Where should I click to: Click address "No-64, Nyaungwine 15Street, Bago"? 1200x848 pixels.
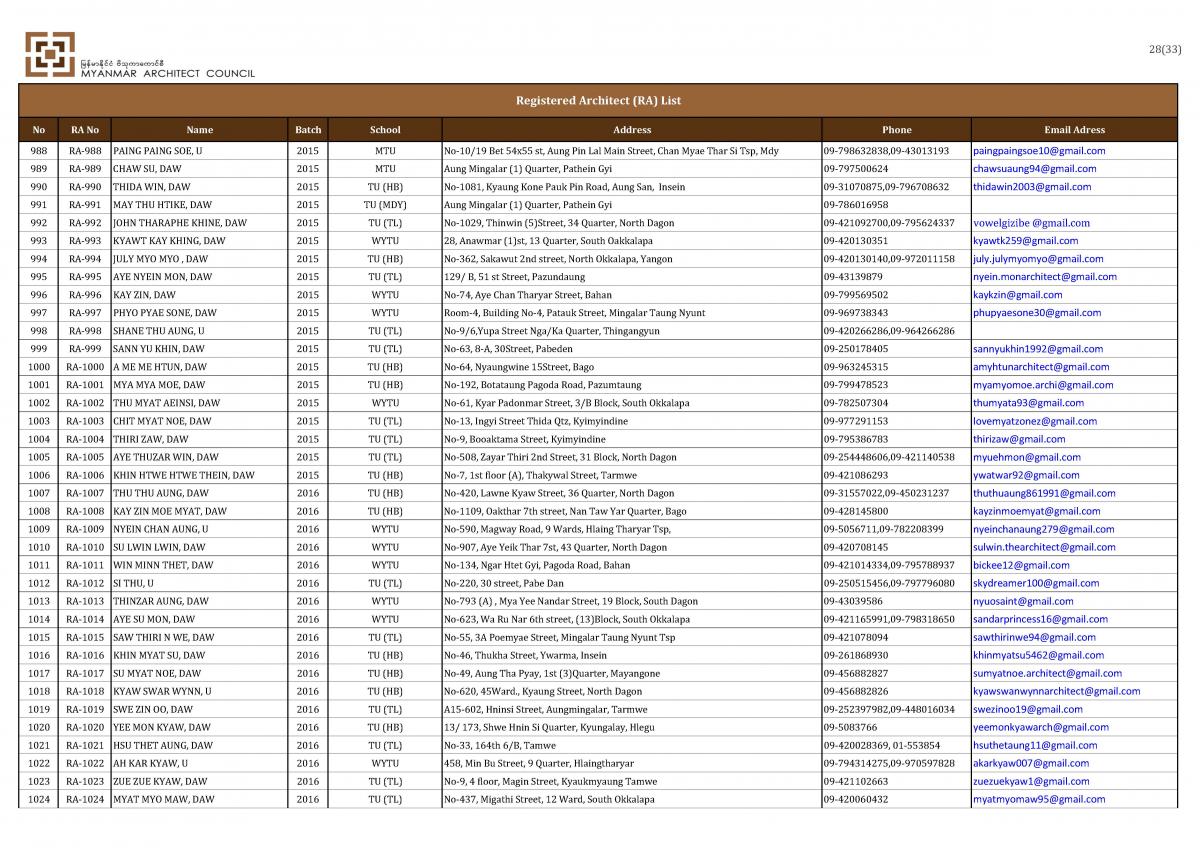[512, 367]
